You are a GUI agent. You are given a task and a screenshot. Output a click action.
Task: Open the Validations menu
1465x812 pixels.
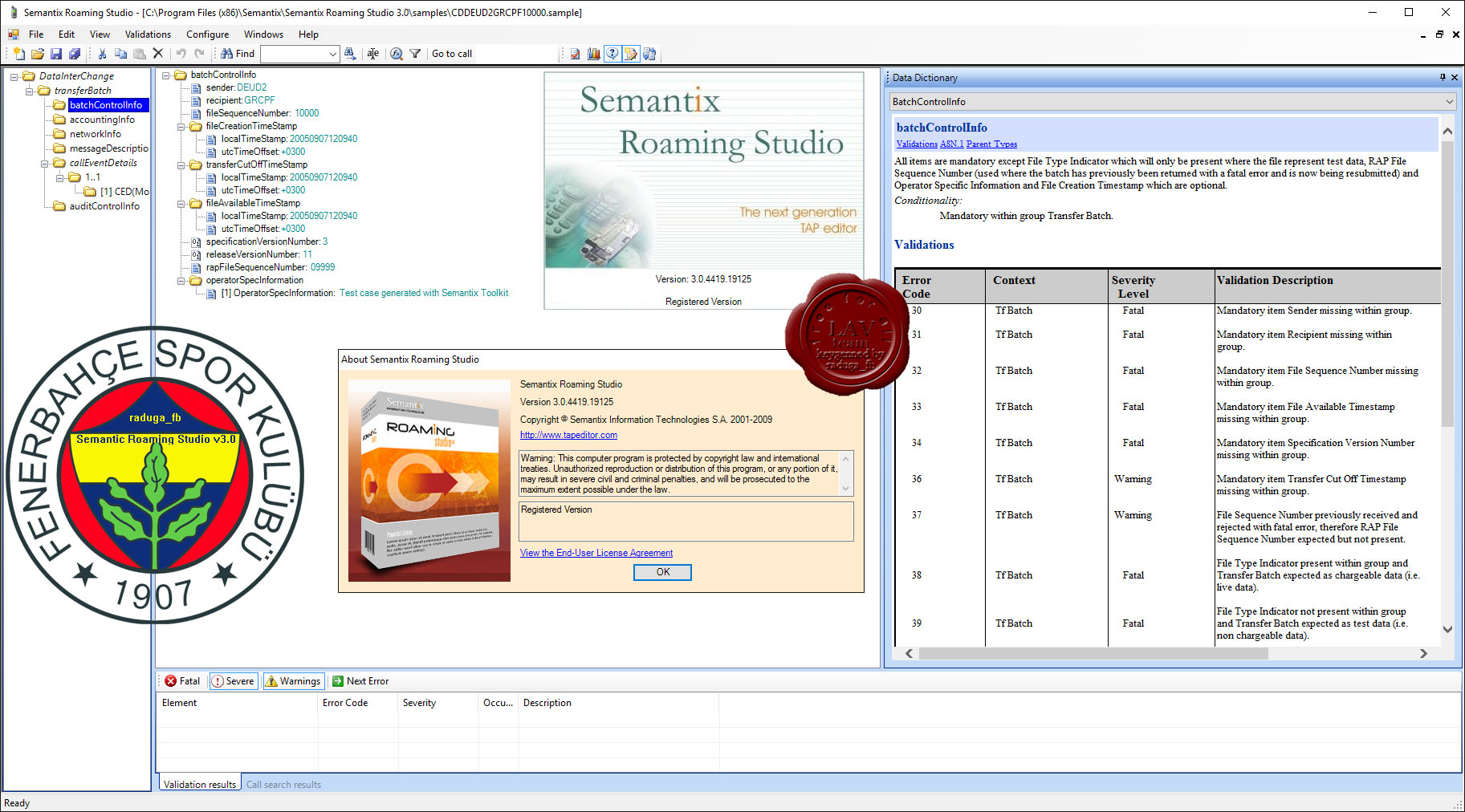148,35
